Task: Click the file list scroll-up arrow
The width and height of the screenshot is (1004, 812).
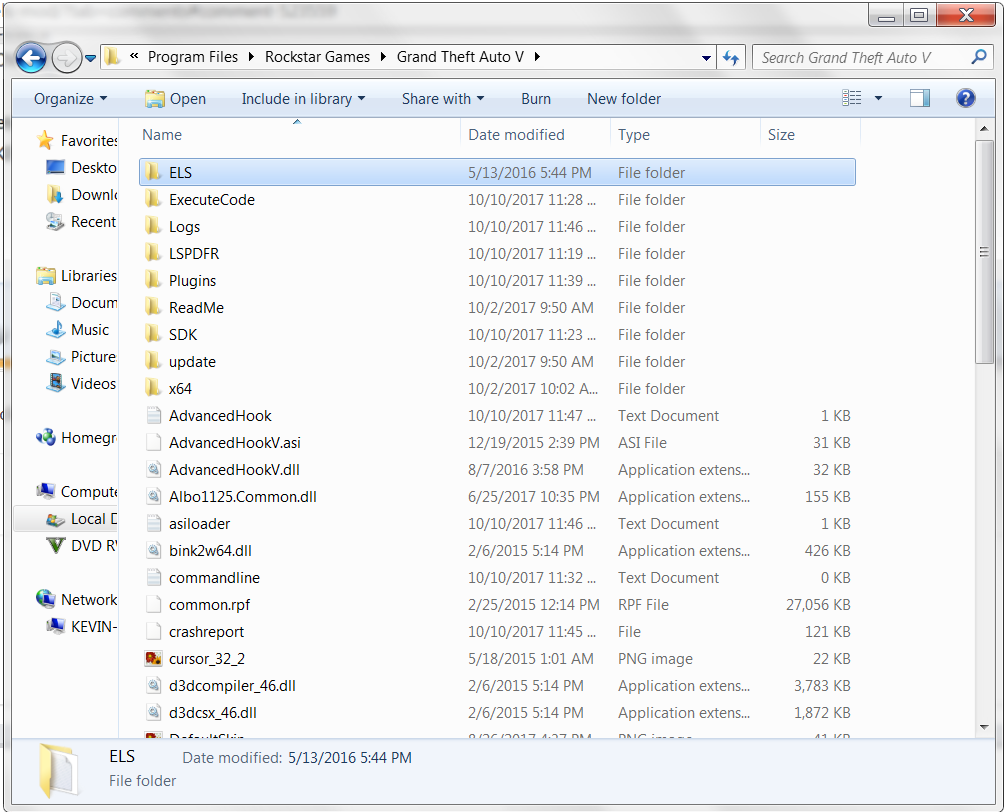Action: click(984, 129)
